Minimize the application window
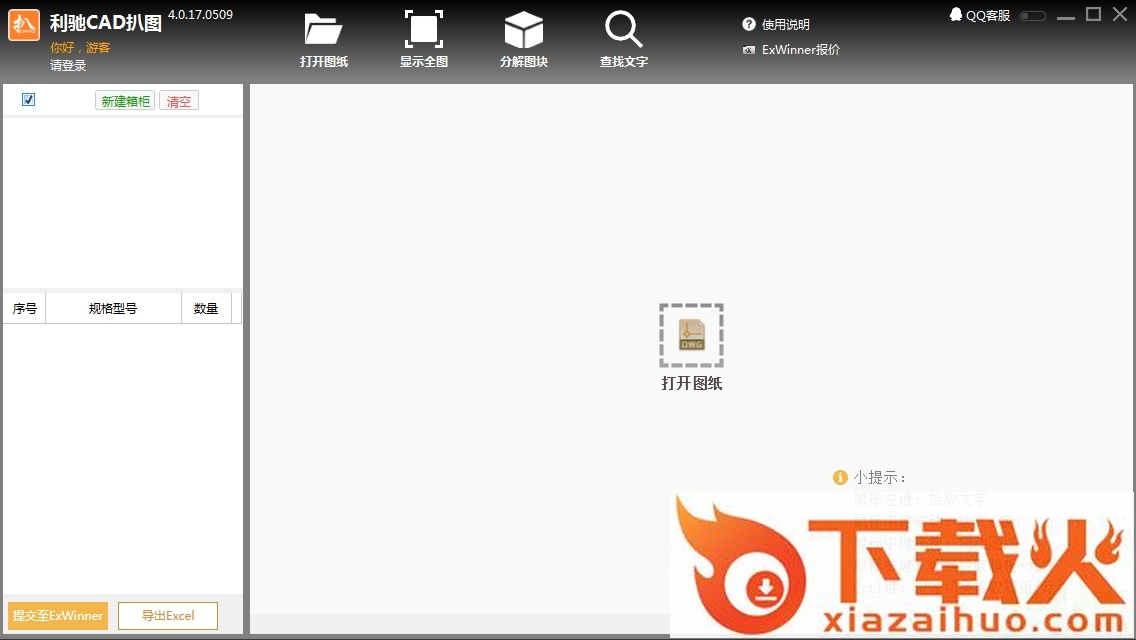Image resolution: width=1136 pixels, height=640 pixels. tap(1067, 15)
